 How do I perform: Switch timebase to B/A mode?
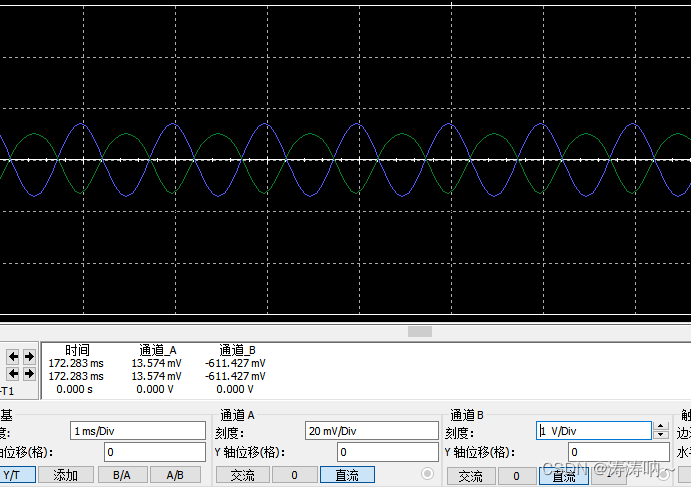click(x=121, y=475)
